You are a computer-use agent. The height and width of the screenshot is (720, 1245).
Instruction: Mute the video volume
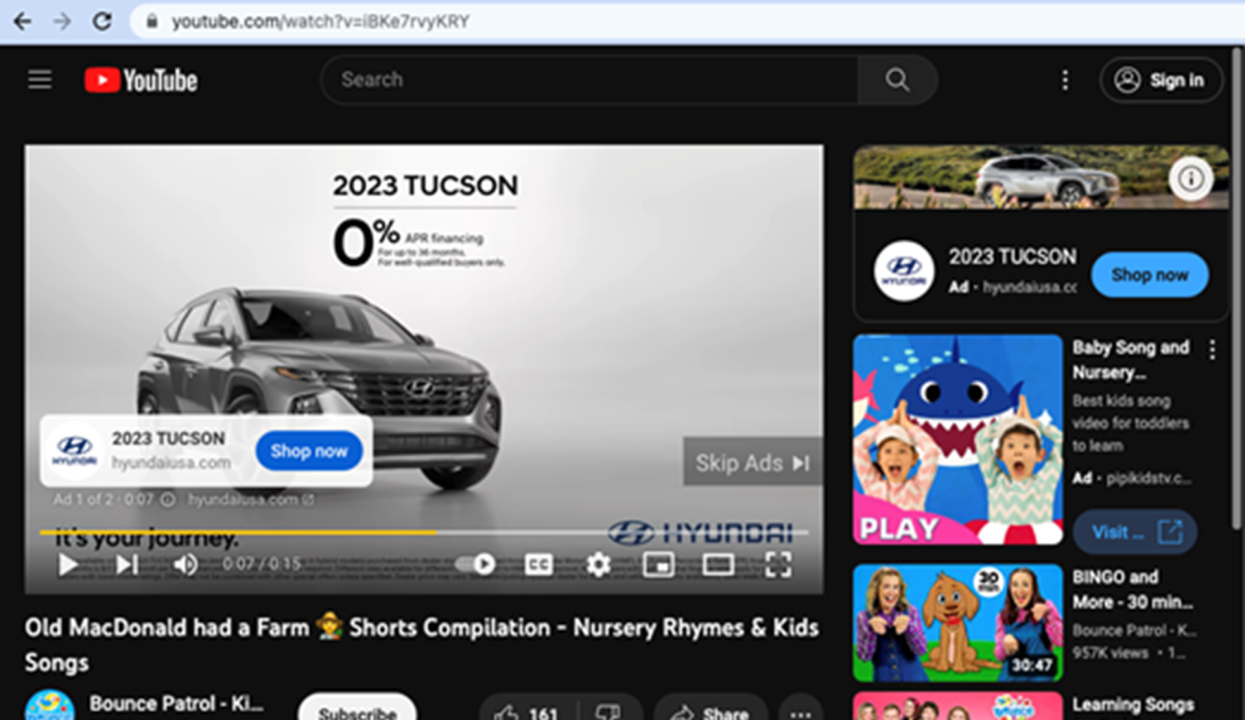point(185,565)
